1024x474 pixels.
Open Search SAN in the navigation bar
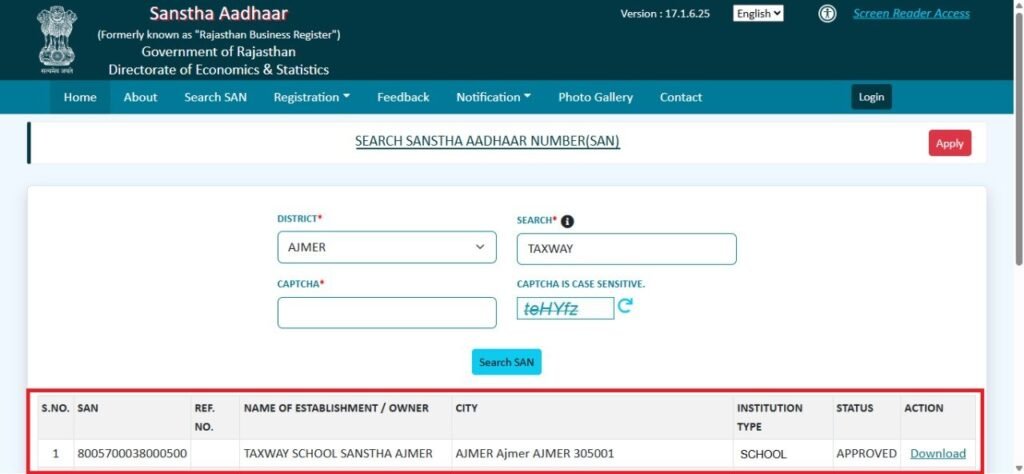(216, 97)
